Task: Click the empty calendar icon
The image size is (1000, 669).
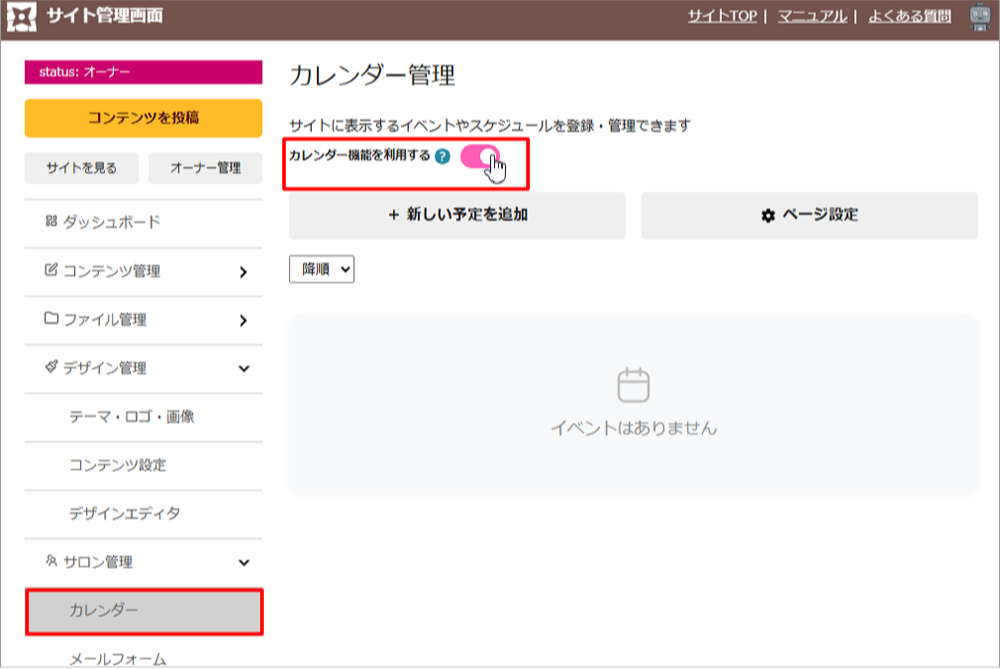Action: (x=633, y=384)
